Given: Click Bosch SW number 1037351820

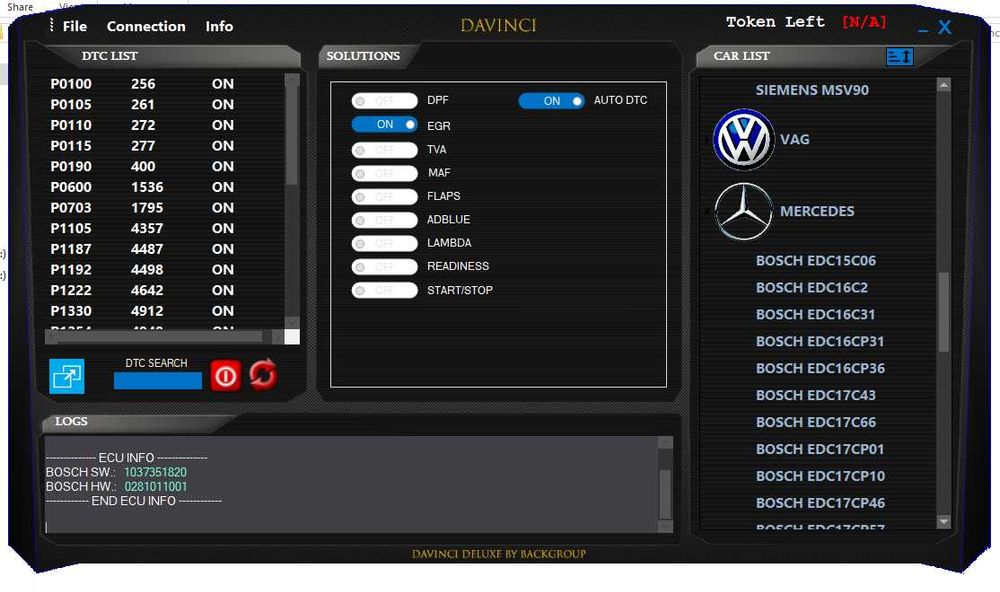Looking at the screenshot, I should point(156,472).
